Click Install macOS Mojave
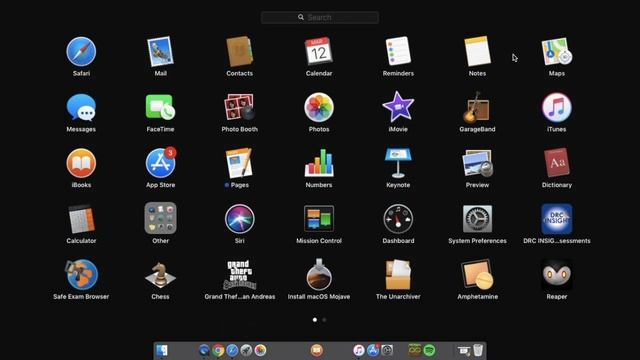The image size is (640, 360). (x=319, y=275)
